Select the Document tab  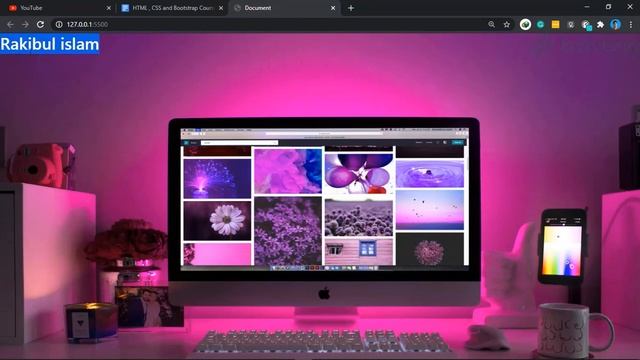pyautogui.click(x=284, y=8)
